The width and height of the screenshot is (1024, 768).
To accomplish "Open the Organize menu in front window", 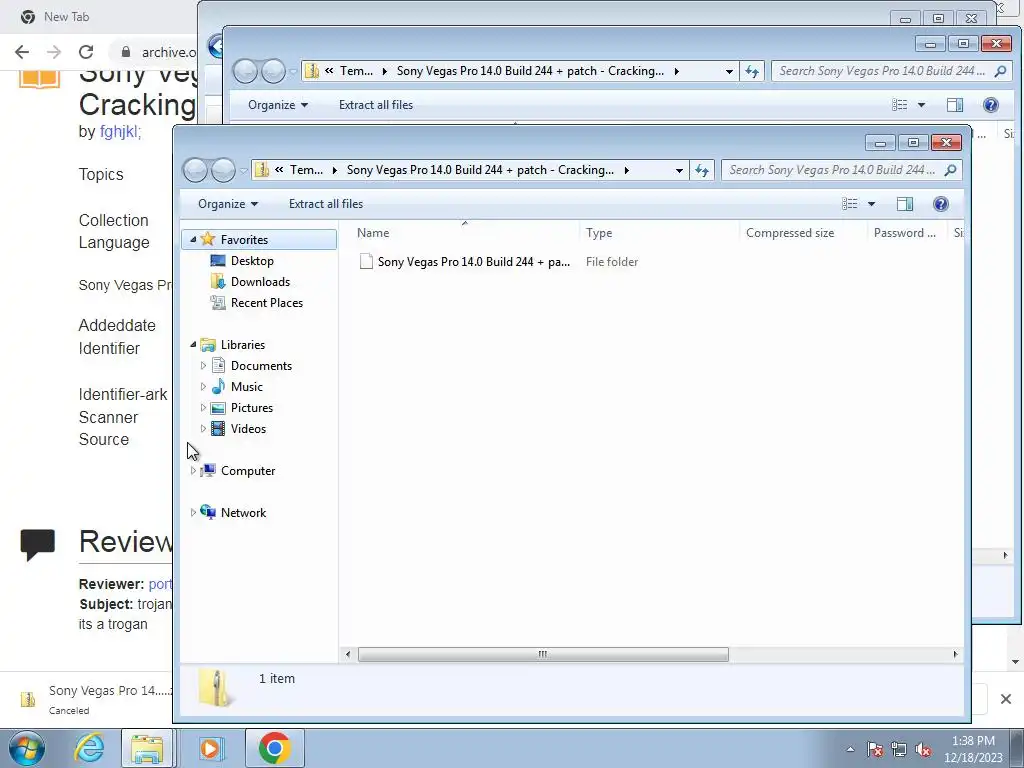I will [228, 204].
